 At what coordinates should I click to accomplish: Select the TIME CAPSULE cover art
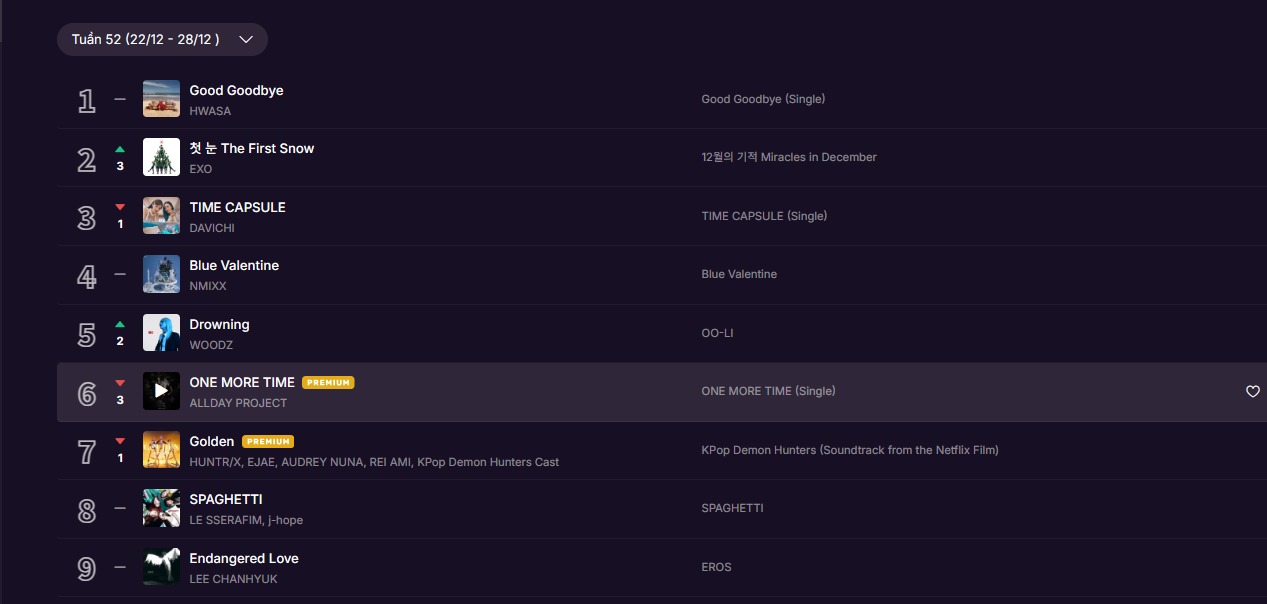[161, 216]
